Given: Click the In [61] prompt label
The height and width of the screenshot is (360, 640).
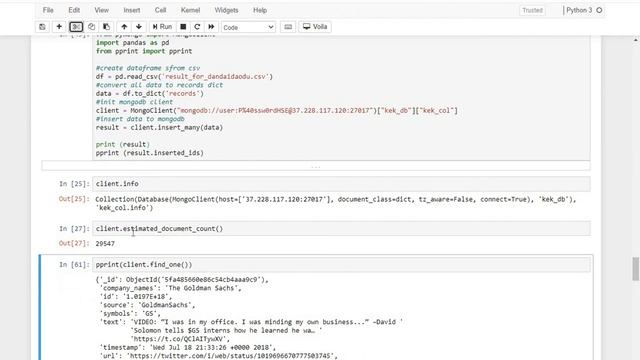Looking at the screenshot, I should pyautogui.click(x=74, y=264).
